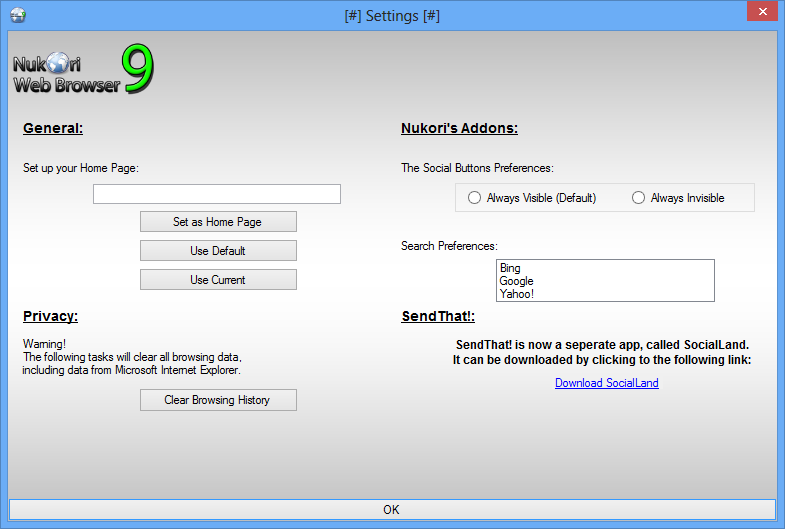Click Set as Home Page button
This screenshot has height=529, width=785.
218,222
